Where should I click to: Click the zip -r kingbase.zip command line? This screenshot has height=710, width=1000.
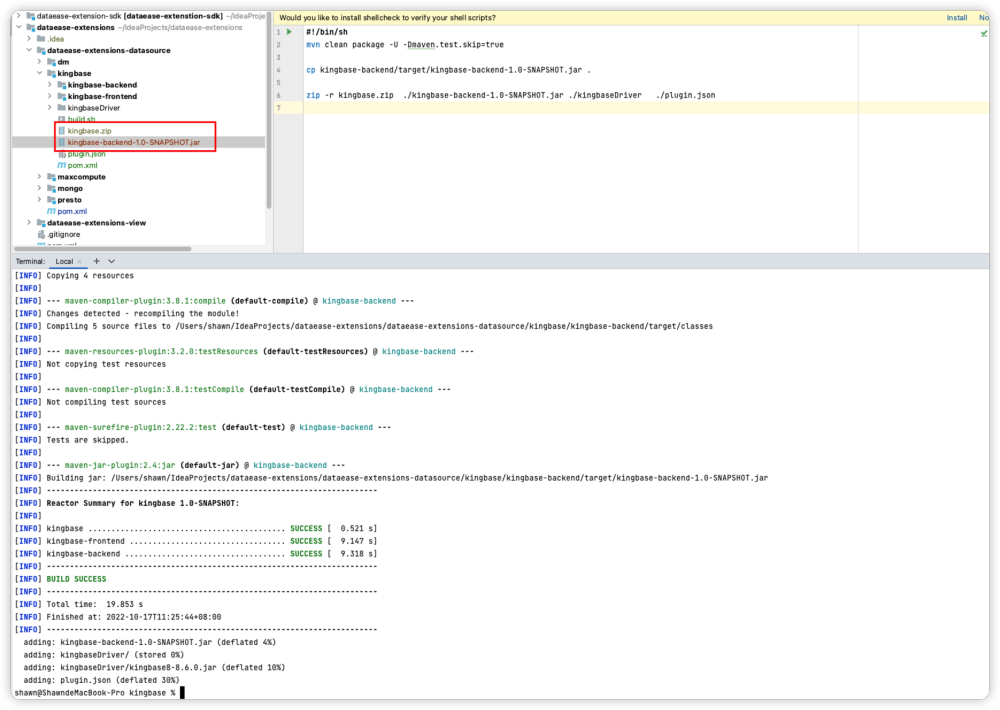pyautogui.click(x=510, y=95)
